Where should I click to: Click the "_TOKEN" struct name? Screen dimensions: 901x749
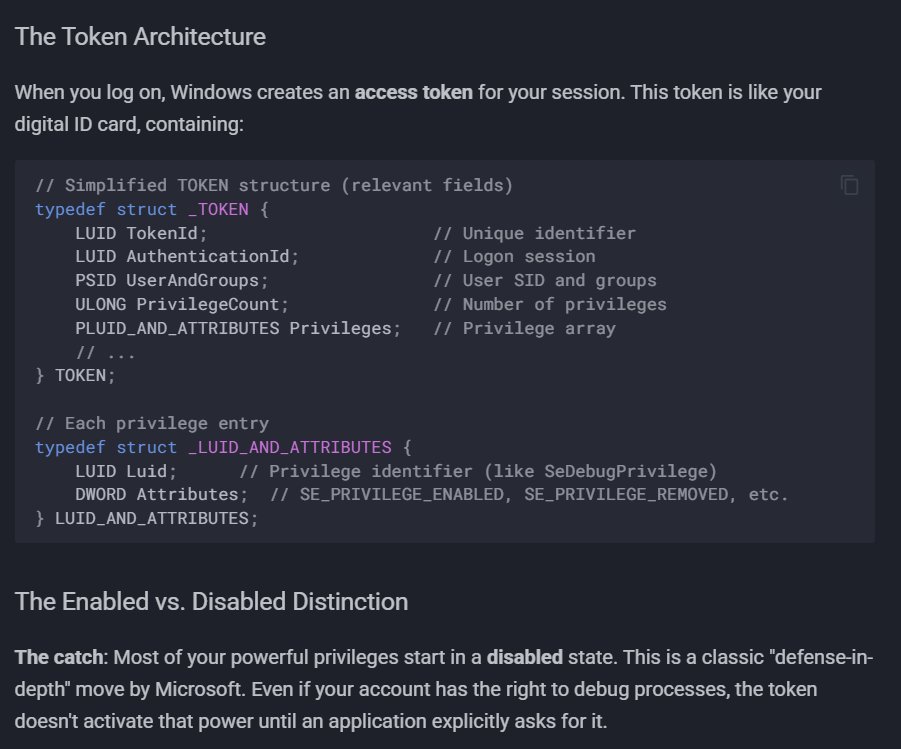(218, 209)
